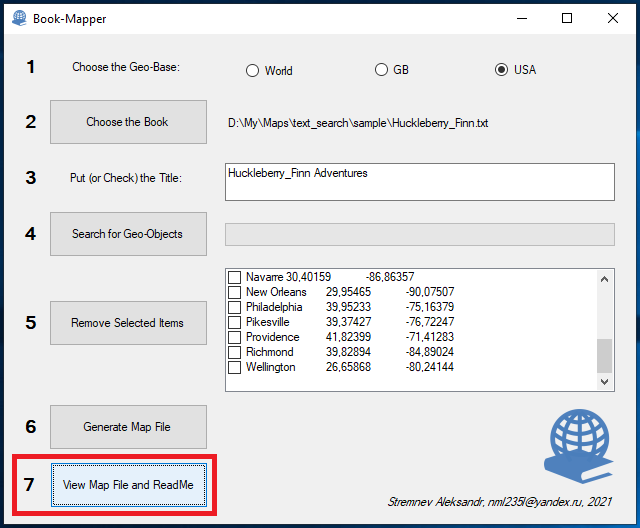Start Search for Geo-Objects
The image size is (640, 528).
click(x=128, y=234)
